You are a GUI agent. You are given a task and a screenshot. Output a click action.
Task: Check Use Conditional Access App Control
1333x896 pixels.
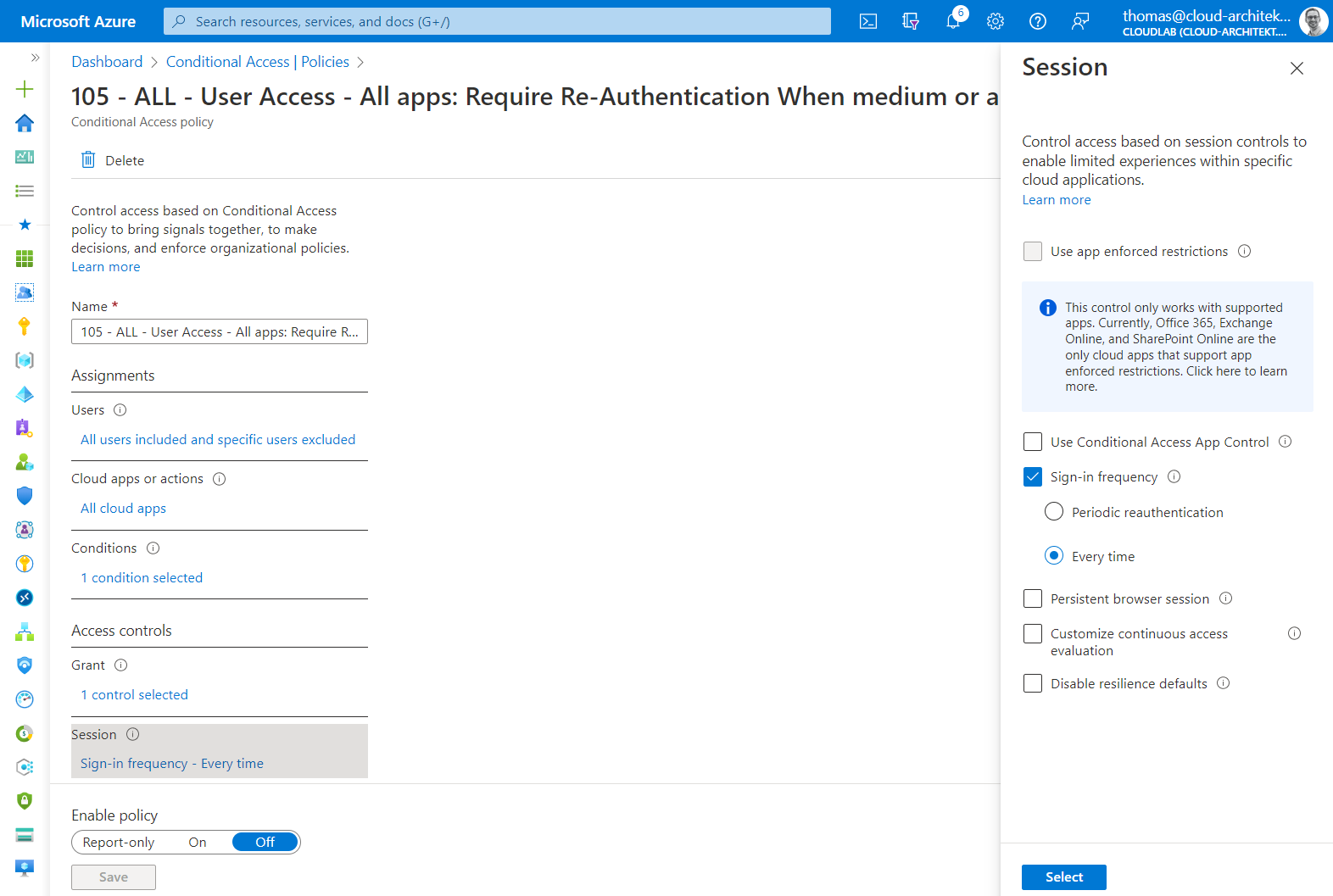point(1033,442)
